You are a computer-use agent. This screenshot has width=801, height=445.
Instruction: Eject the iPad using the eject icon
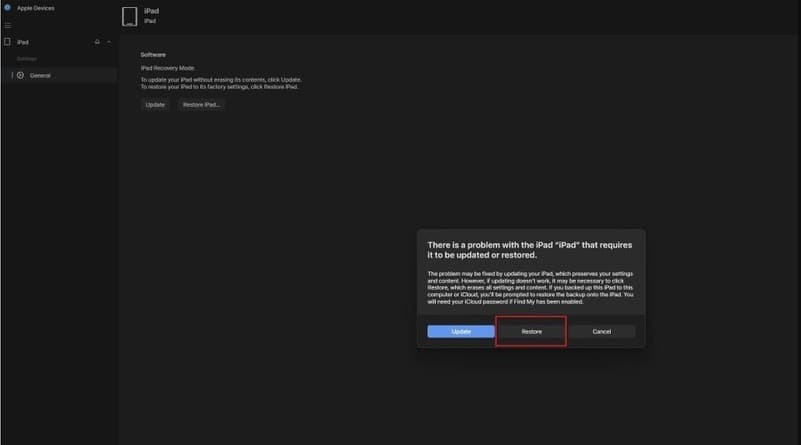pos(97,42)
